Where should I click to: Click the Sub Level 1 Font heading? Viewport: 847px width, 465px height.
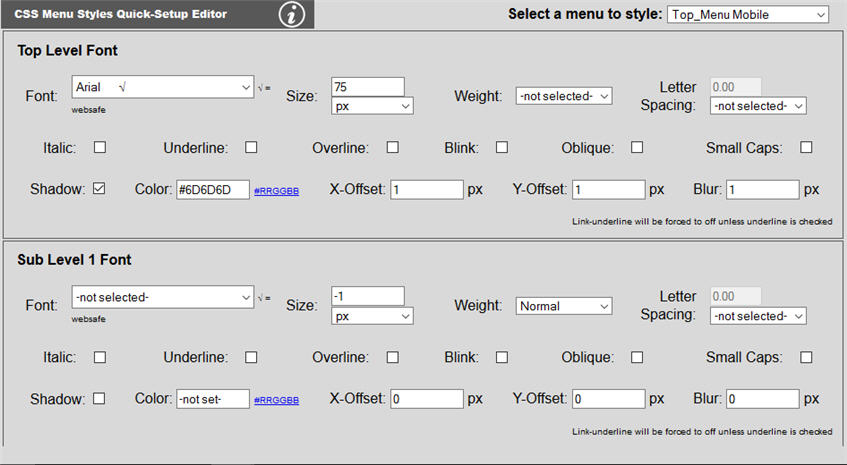pyautogui.click(x=75, y=260)
